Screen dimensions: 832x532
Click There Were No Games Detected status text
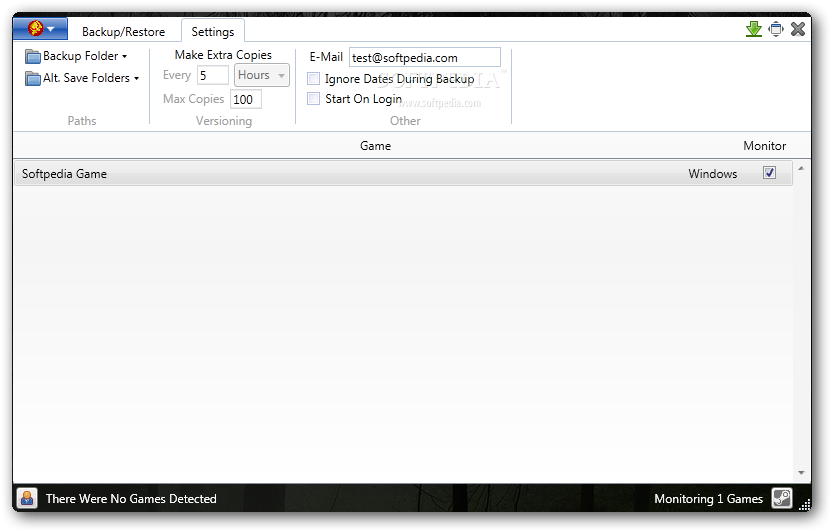click(x=131, y=499)
